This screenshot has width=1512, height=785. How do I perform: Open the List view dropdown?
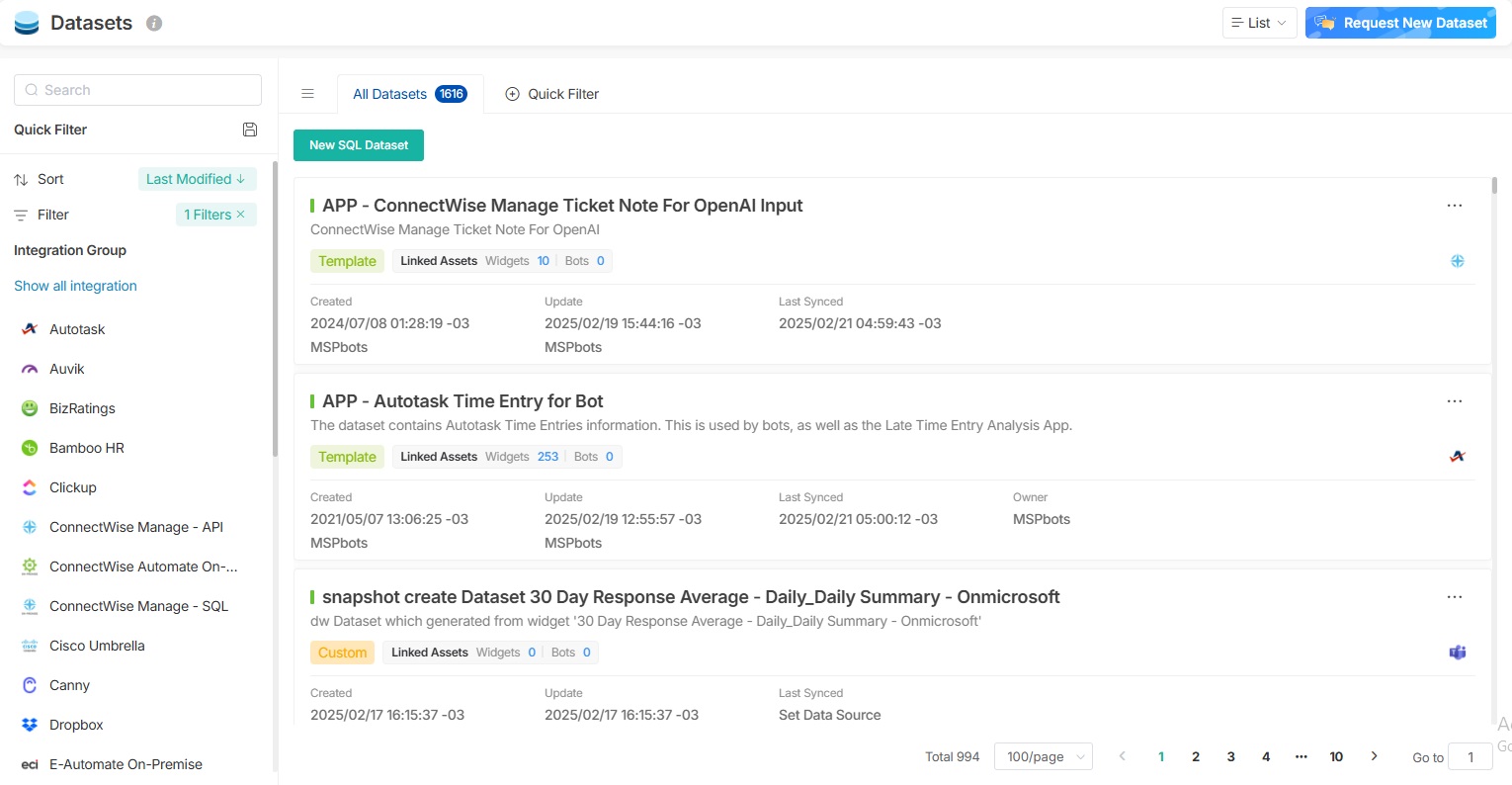pos(1259,23)
